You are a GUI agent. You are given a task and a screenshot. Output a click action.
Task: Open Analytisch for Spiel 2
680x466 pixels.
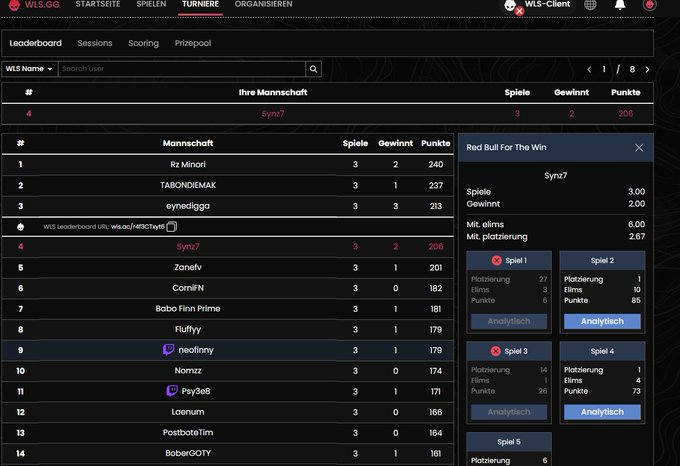(x=602, y=321)
